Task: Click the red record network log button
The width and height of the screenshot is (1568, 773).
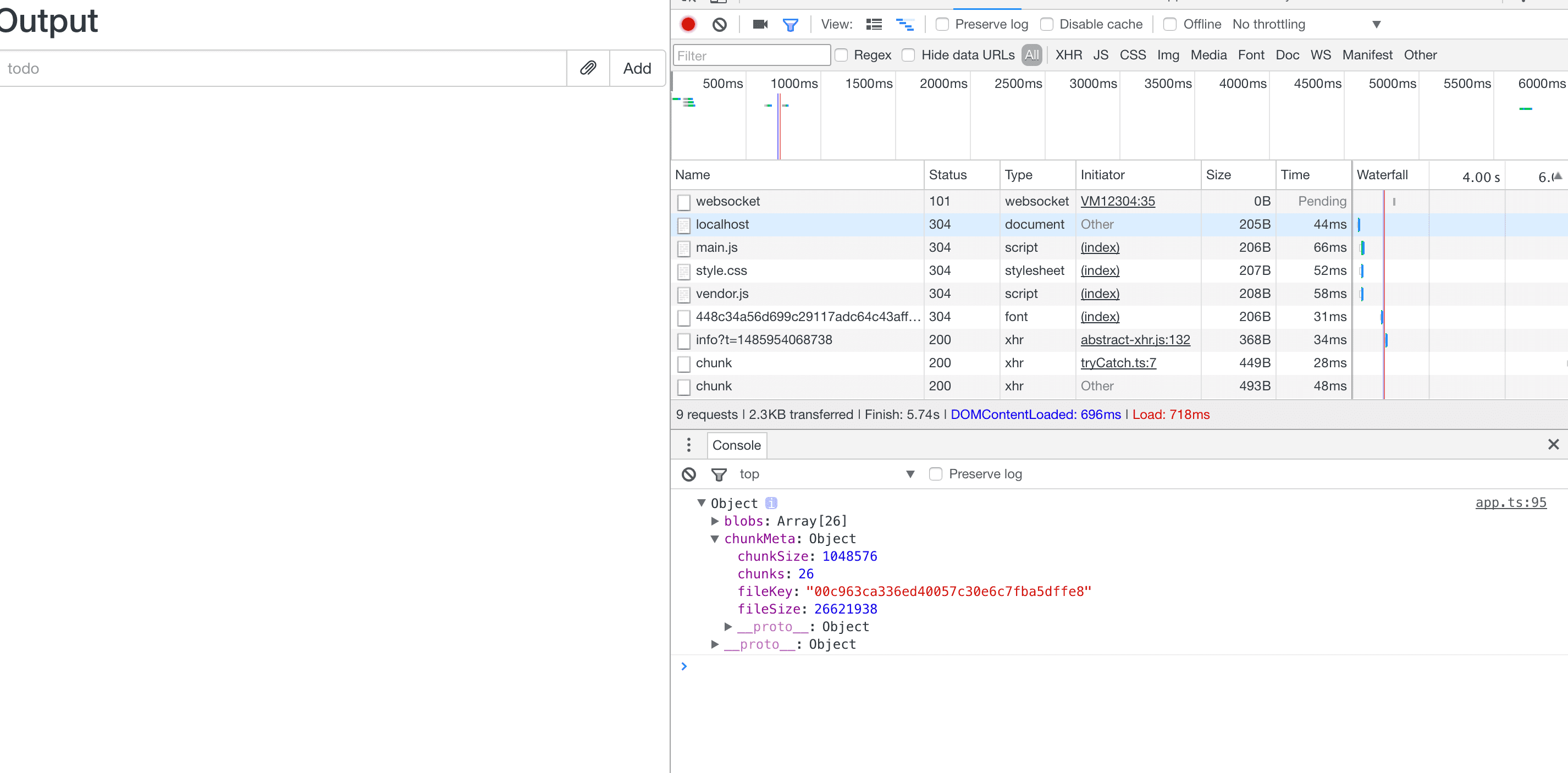Action: click(688, 24)
